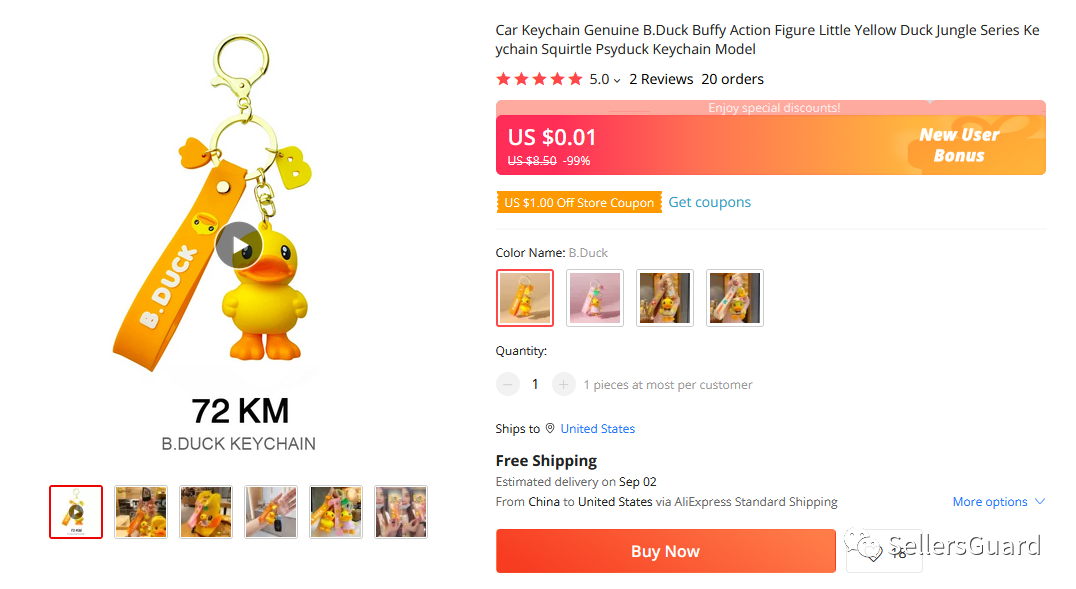Choose the fourth color variant swatch
Image resolution: width=1076 pixels, height=589 pixels.
point(735,298)
